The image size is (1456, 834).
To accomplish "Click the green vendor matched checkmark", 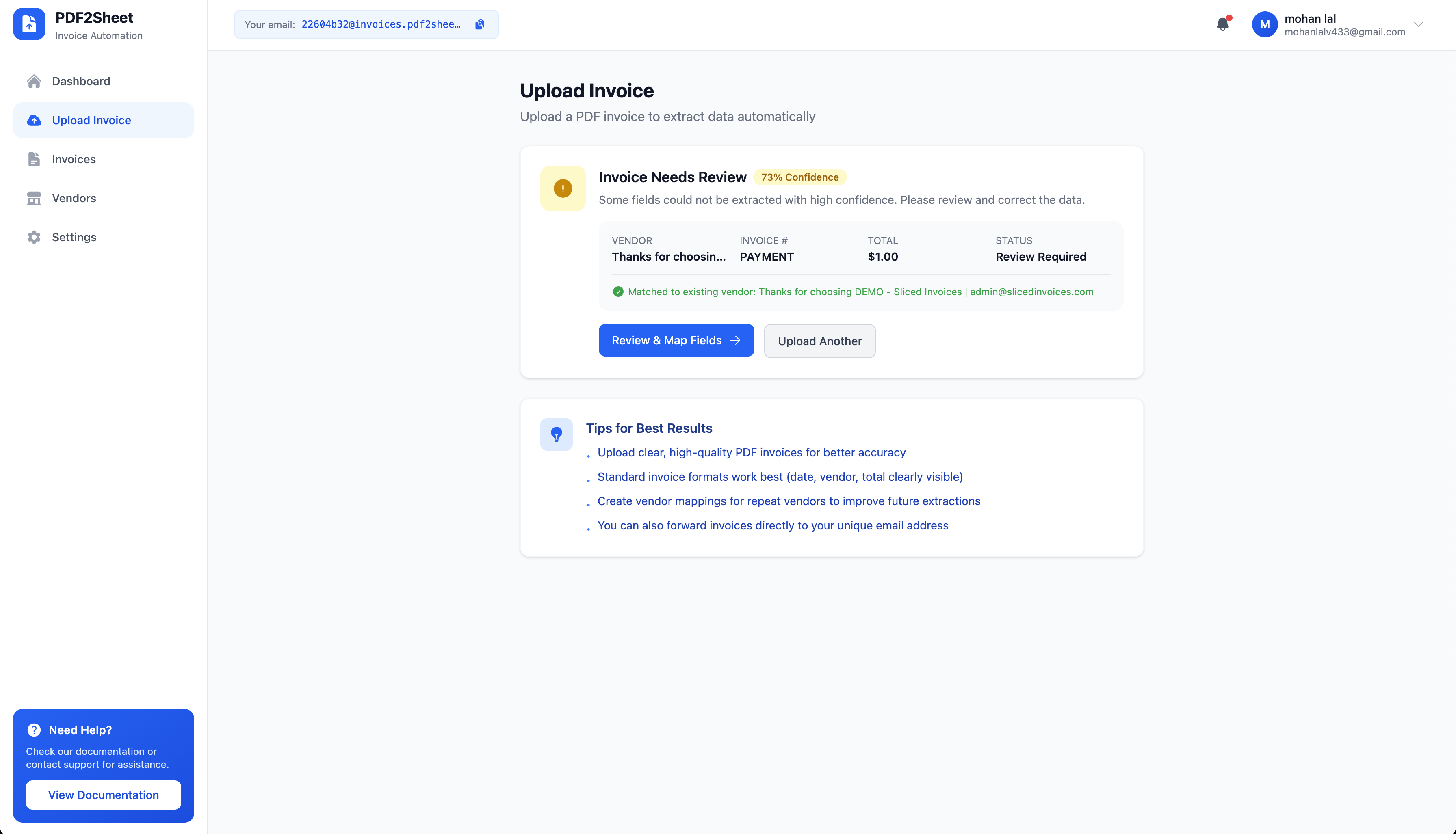I will (x=617, y=292).
